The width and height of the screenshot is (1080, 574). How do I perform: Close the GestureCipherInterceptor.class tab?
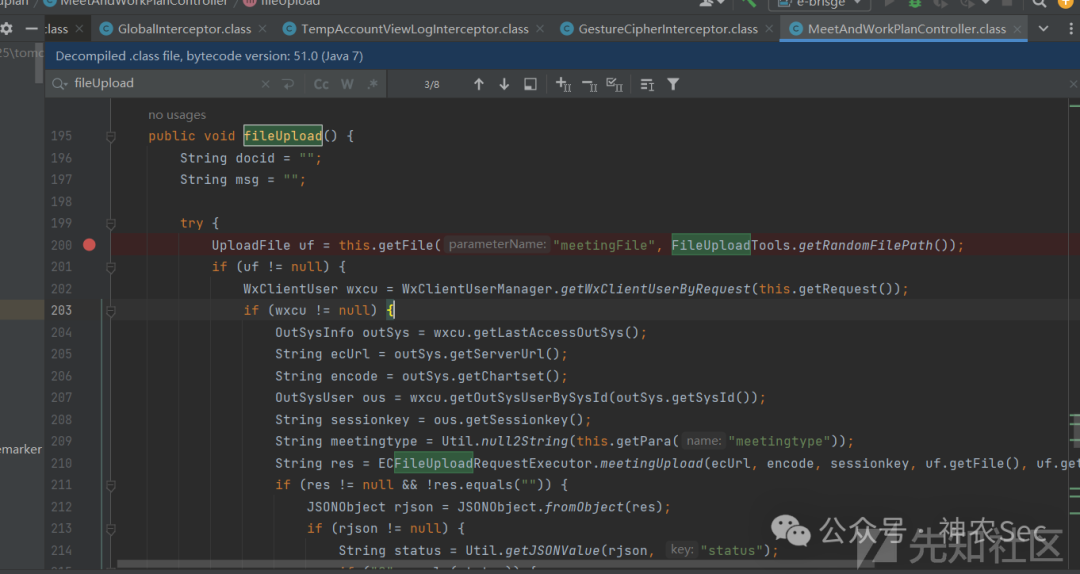(x=769, y=29)
